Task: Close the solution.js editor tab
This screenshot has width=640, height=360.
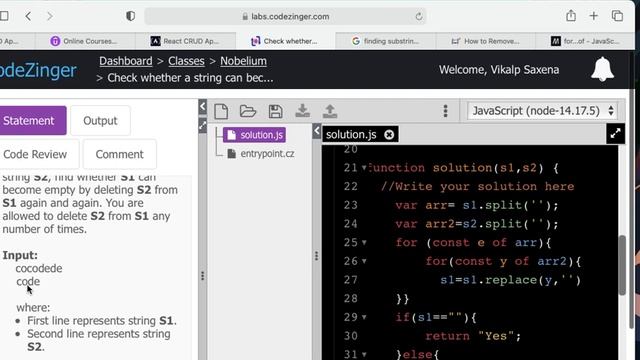Action: pos(389,134)
